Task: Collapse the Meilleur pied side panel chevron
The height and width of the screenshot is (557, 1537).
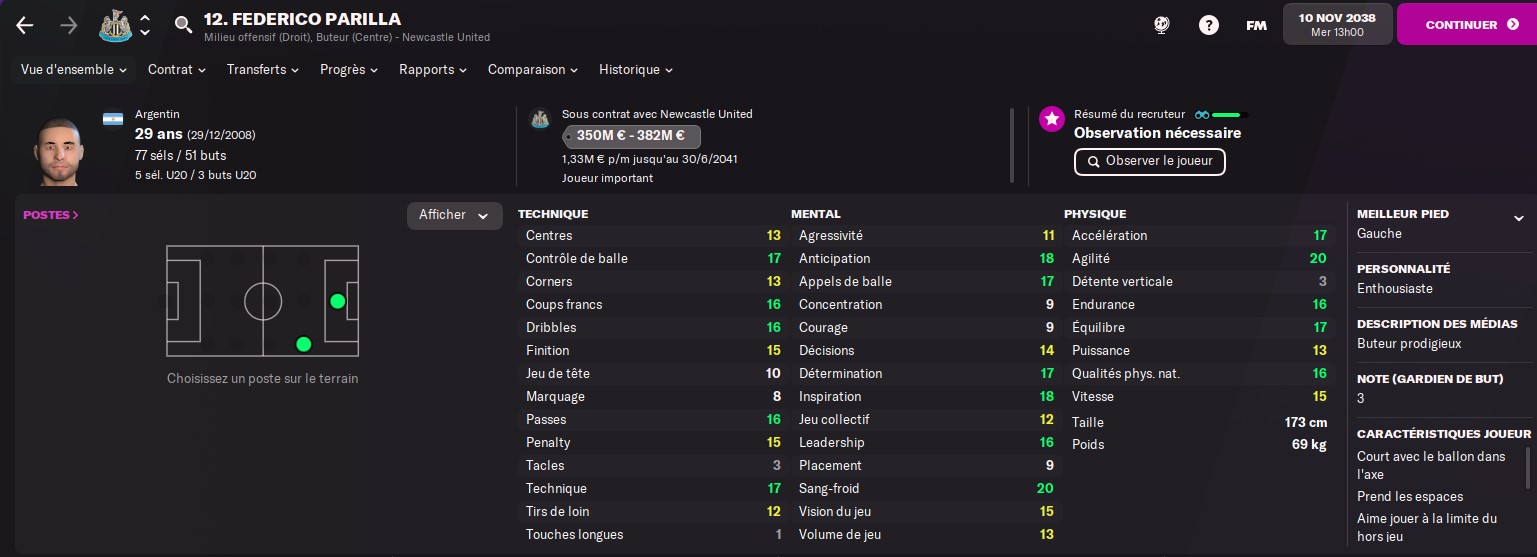Action: [x=1518, y=218]
